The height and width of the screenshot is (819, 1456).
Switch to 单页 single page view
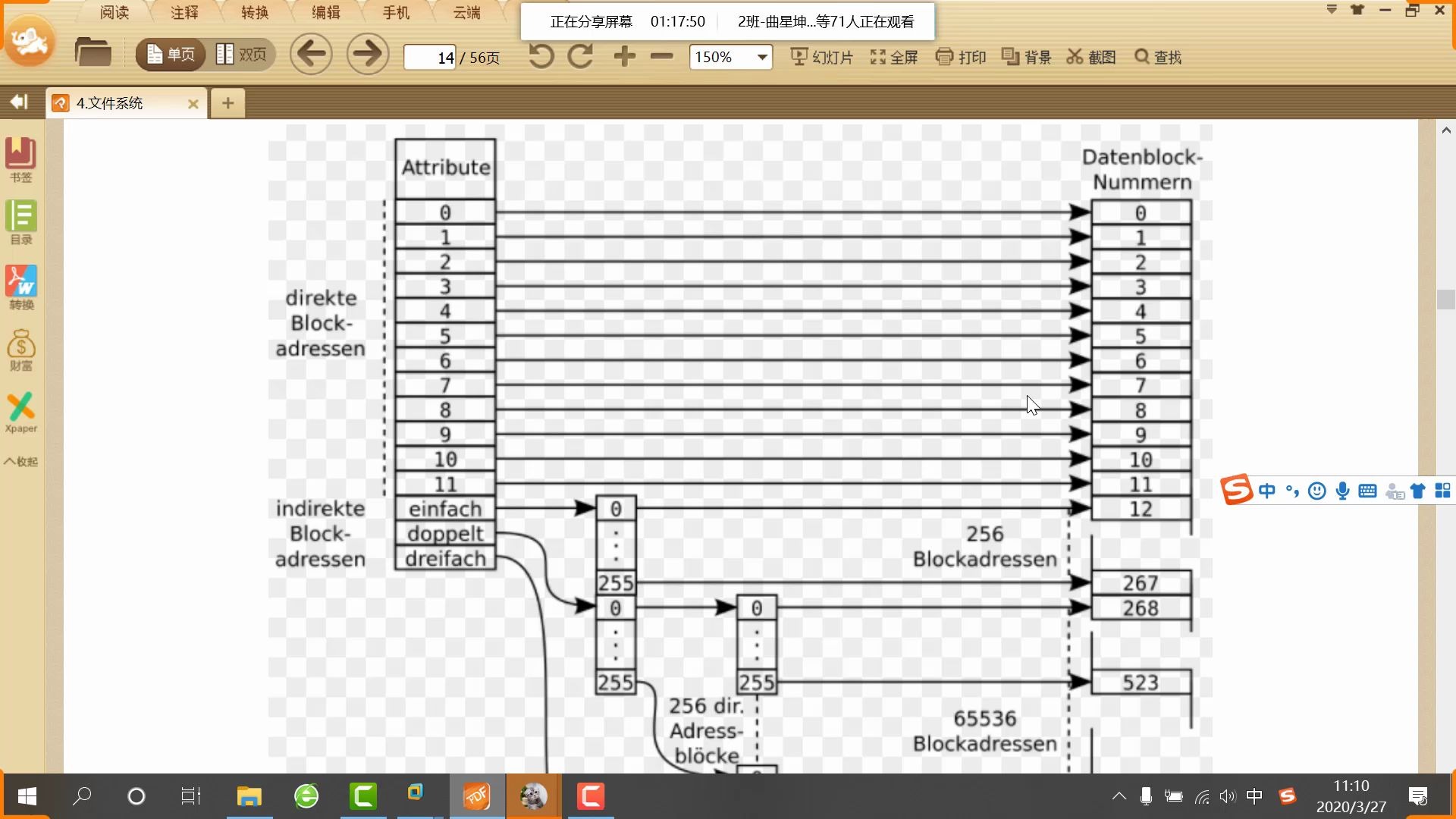click(171, 55)
